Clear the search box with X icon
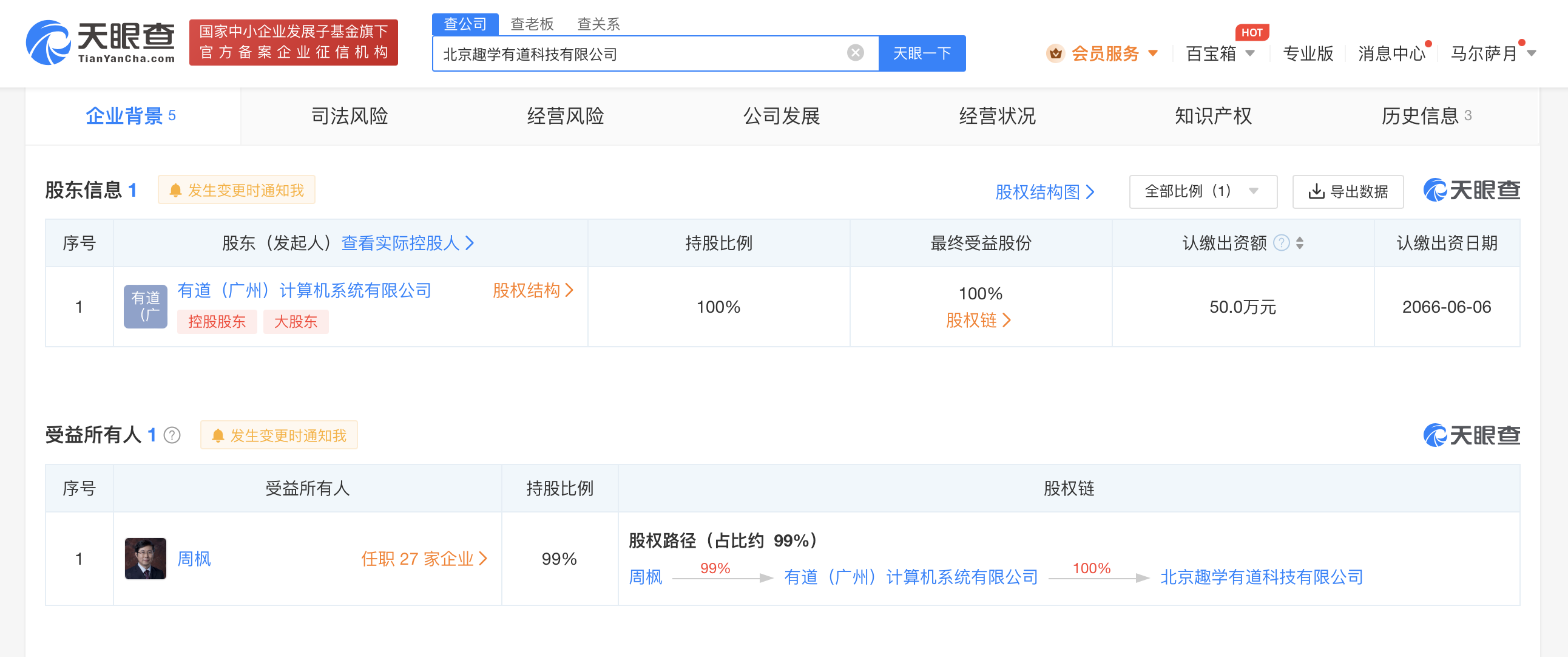 (x=855, y=53)
